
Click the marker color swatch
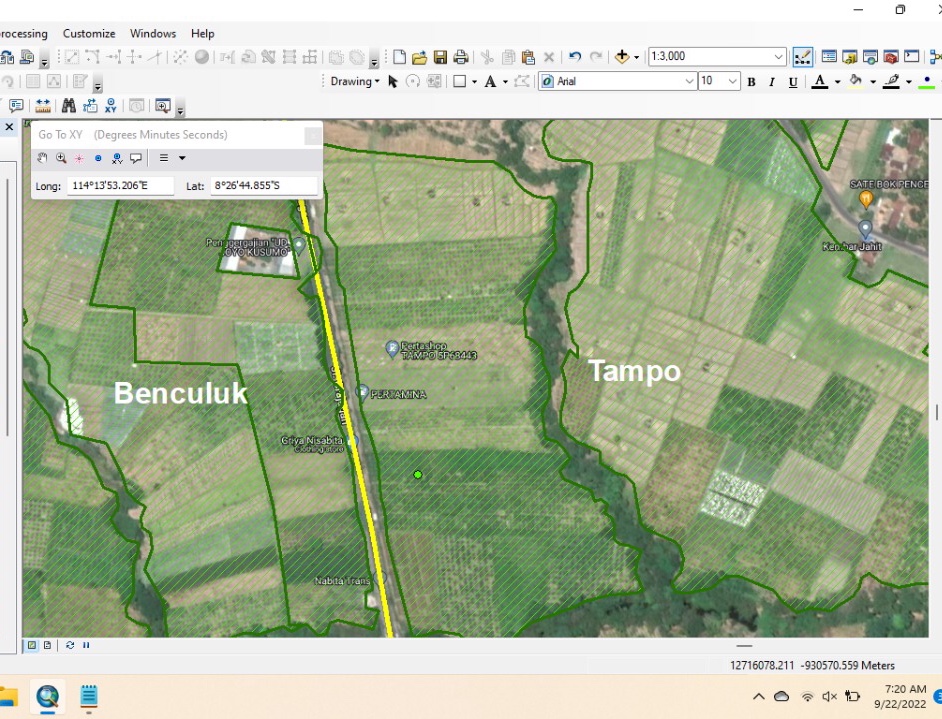tap(927, 82)
